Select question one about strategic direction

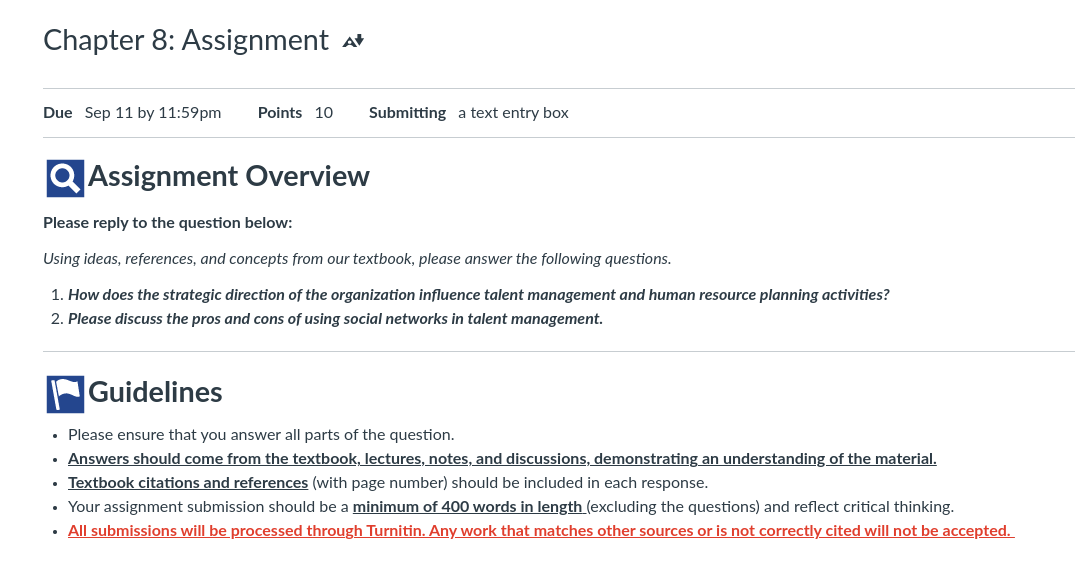(479, 295)
